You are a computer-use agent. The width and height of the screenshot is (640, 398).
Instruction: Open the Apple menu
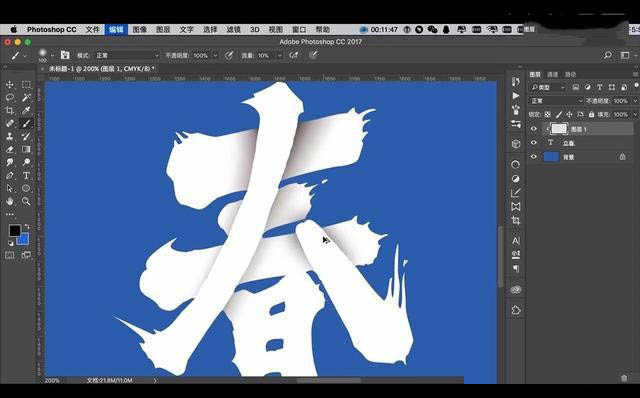(13, 29)
